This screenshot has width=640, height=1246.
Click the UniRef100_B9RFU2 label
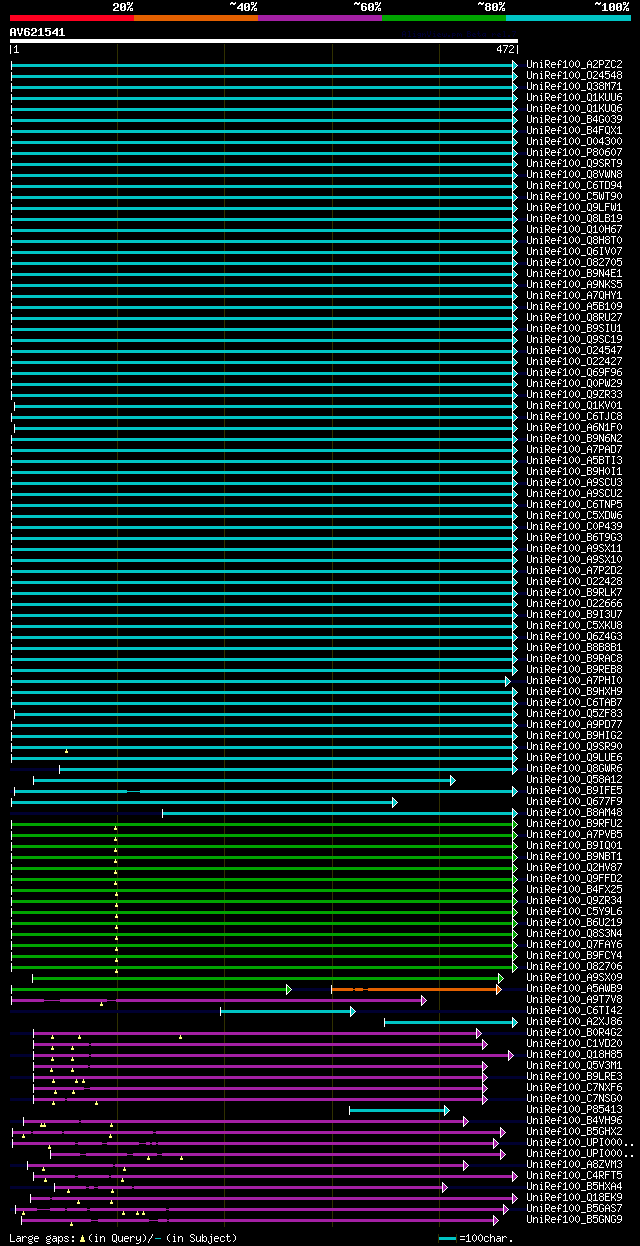[574, 824]
